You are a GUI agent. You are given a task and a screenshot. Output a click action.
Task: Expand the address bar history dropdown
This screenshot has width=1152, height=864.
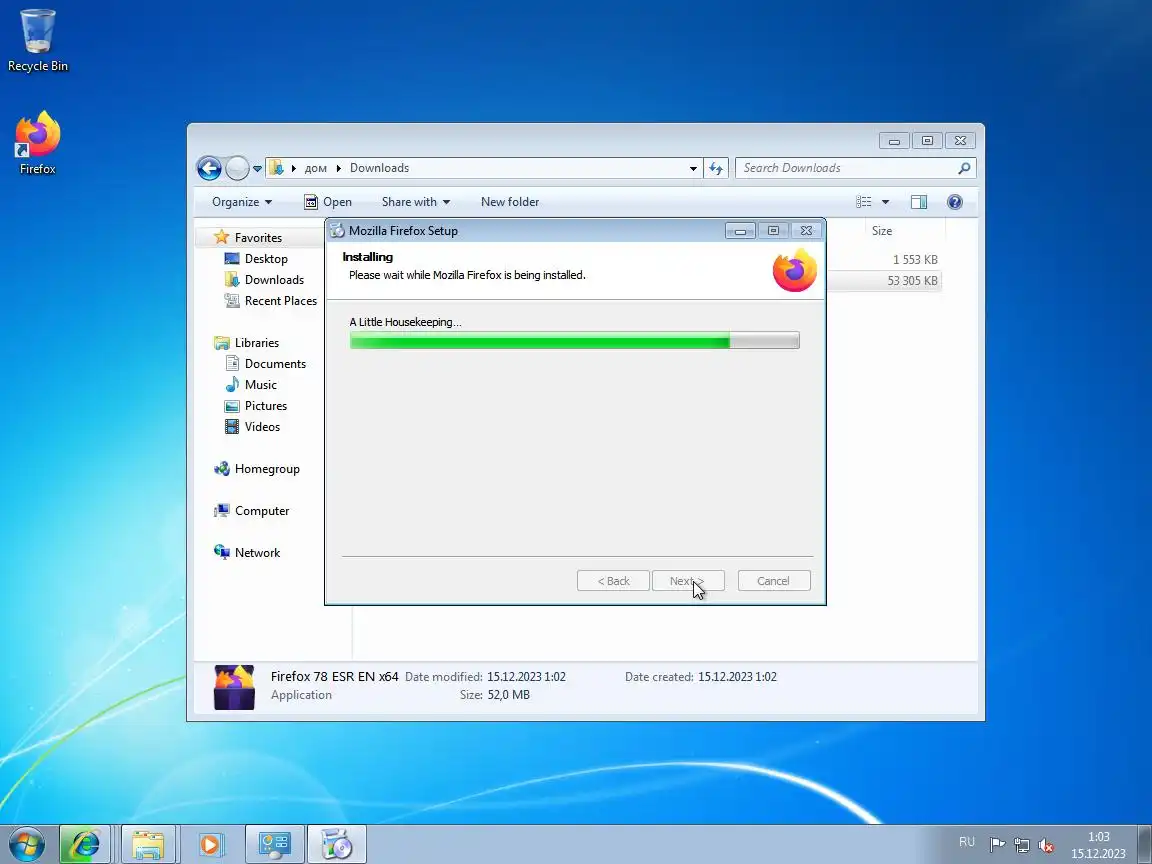click(693, 168)
